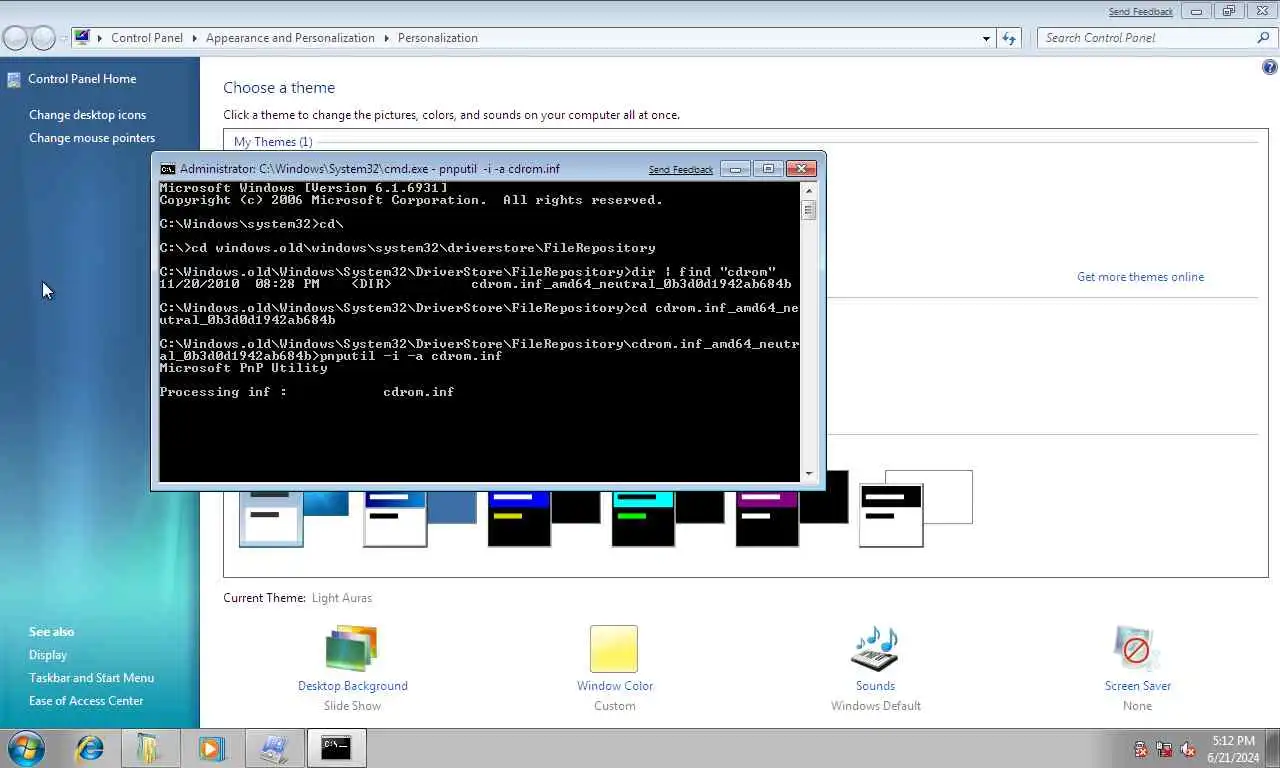Click Send Feedback in the main window title bar
Image resolution: width=1280 pixels, height=768 pixels.
pos(1141,12)
